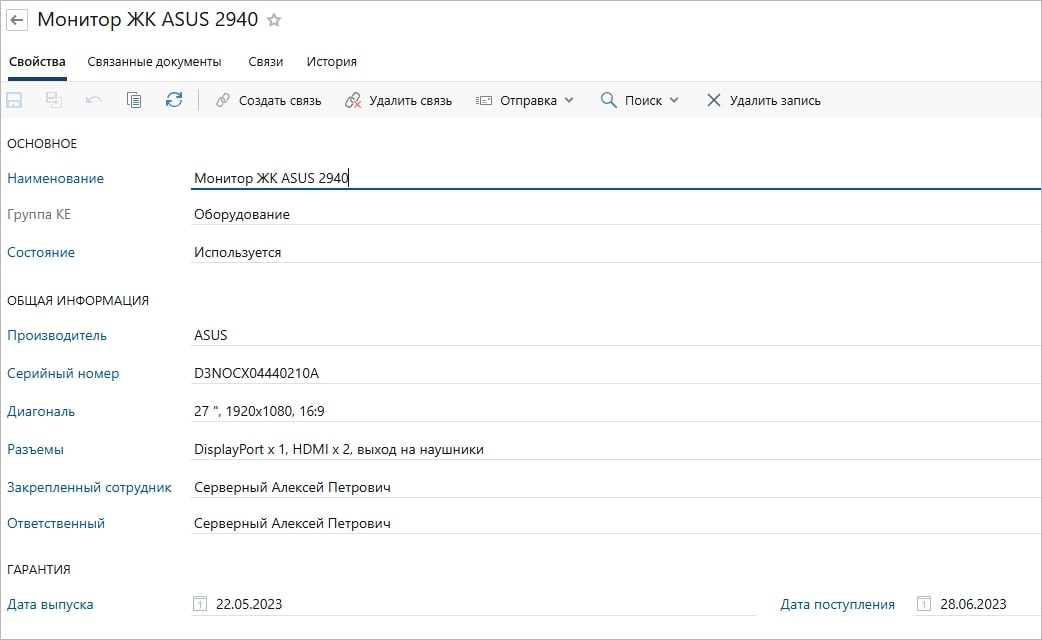Image resolution: width=1042 pixels, height=640 pixels.
Task: Click Создать связь button
Action: pos(269,100)
